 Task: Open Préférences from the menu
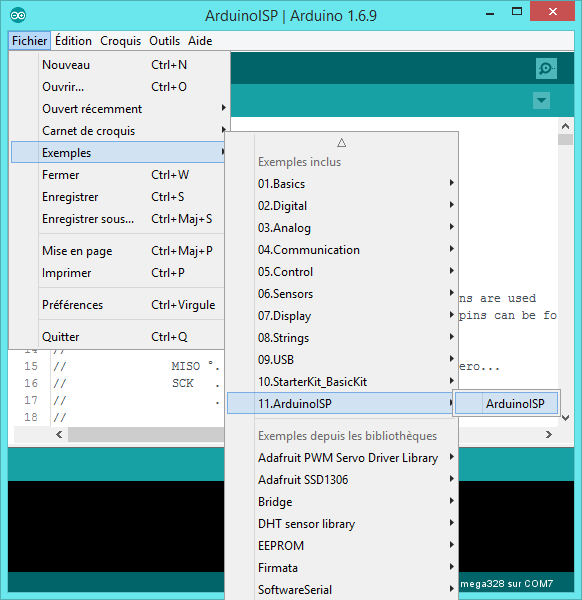(118, 305)
